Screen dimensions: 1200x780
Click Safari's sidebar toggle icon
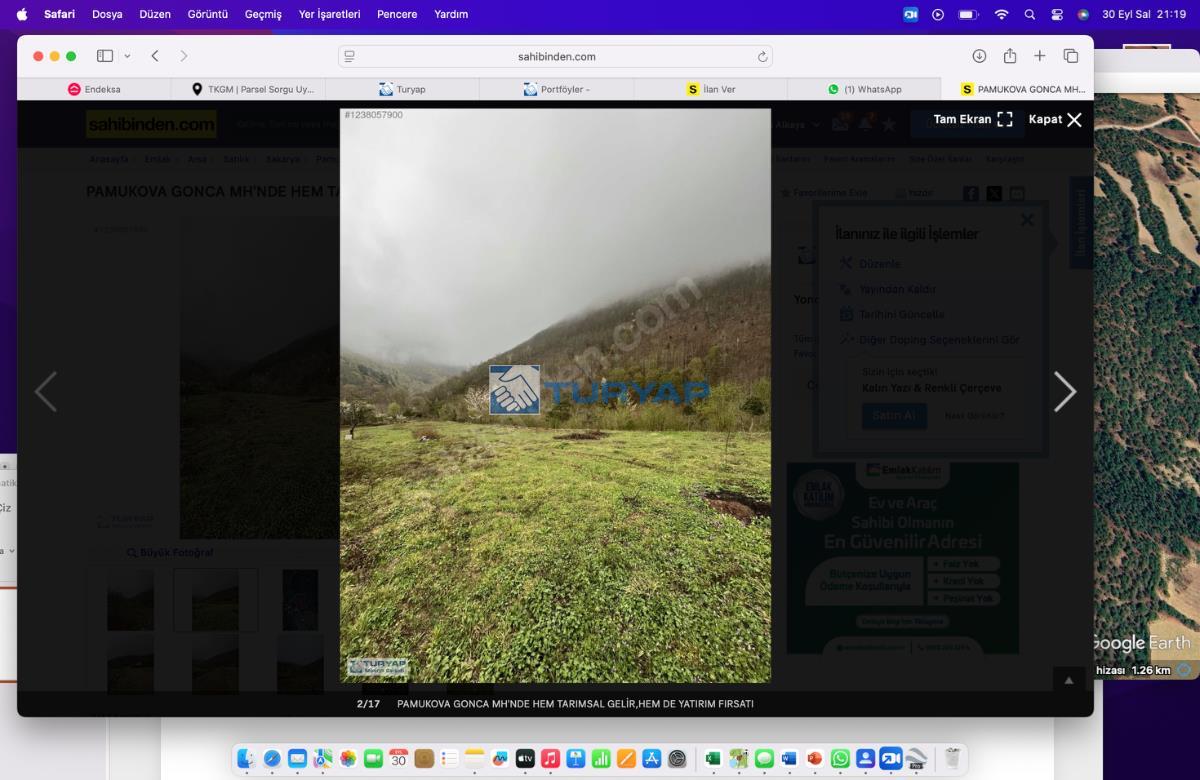(x=105, y=56)
